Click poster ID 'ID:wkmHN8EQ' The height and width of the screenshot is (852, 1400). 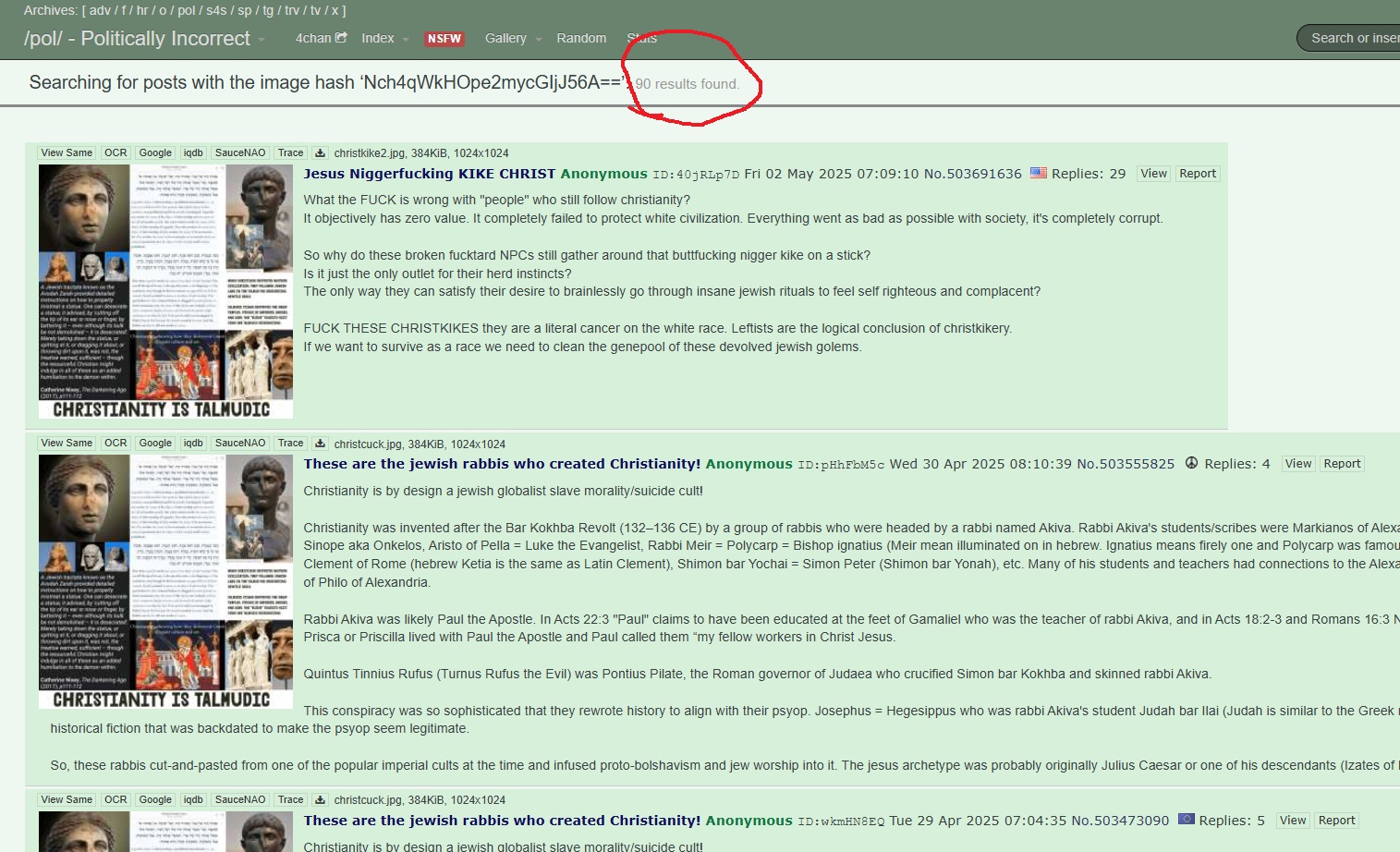(841, 822)
